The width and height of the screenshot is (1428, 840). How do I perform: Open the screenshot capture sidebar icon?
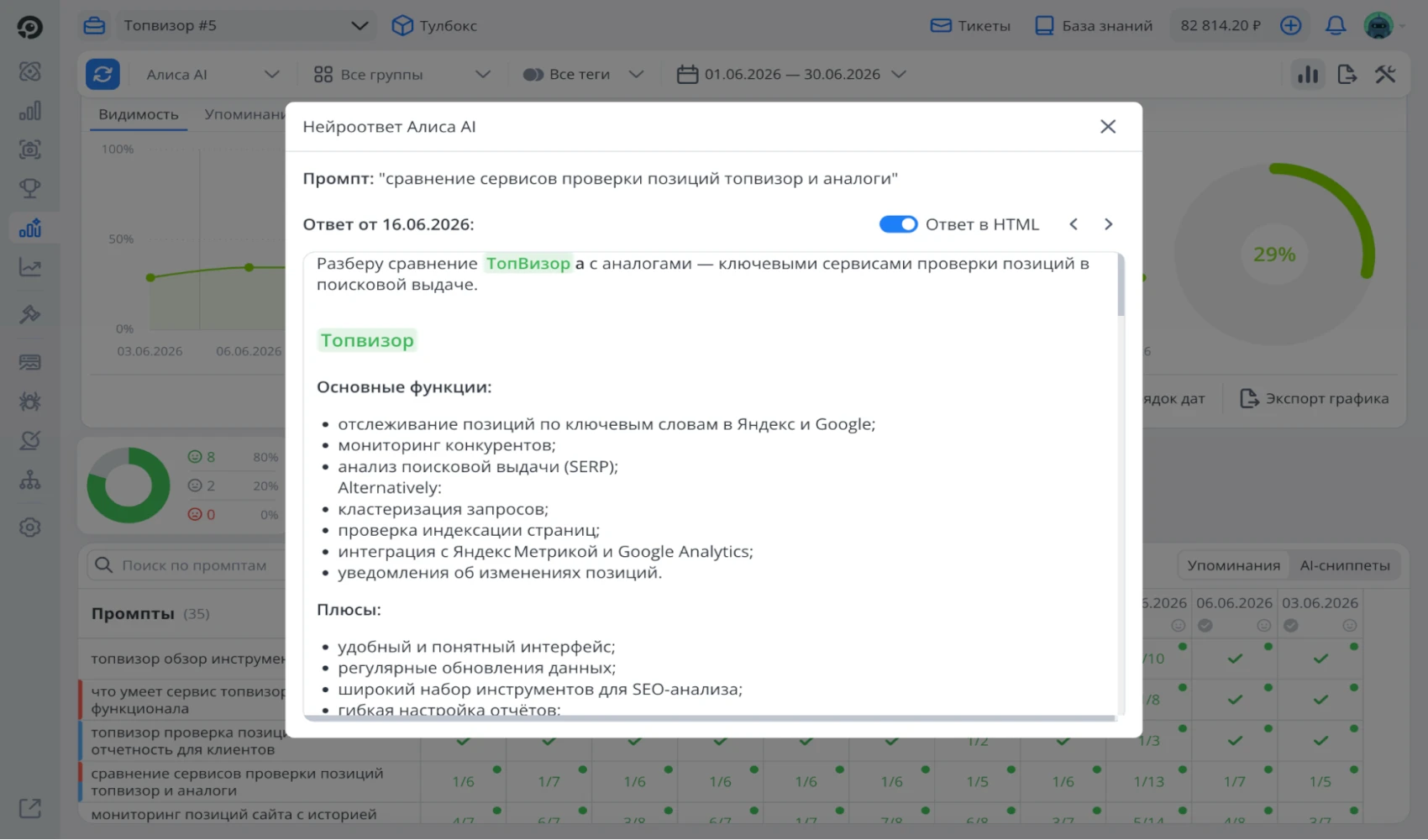click(30, 150)
